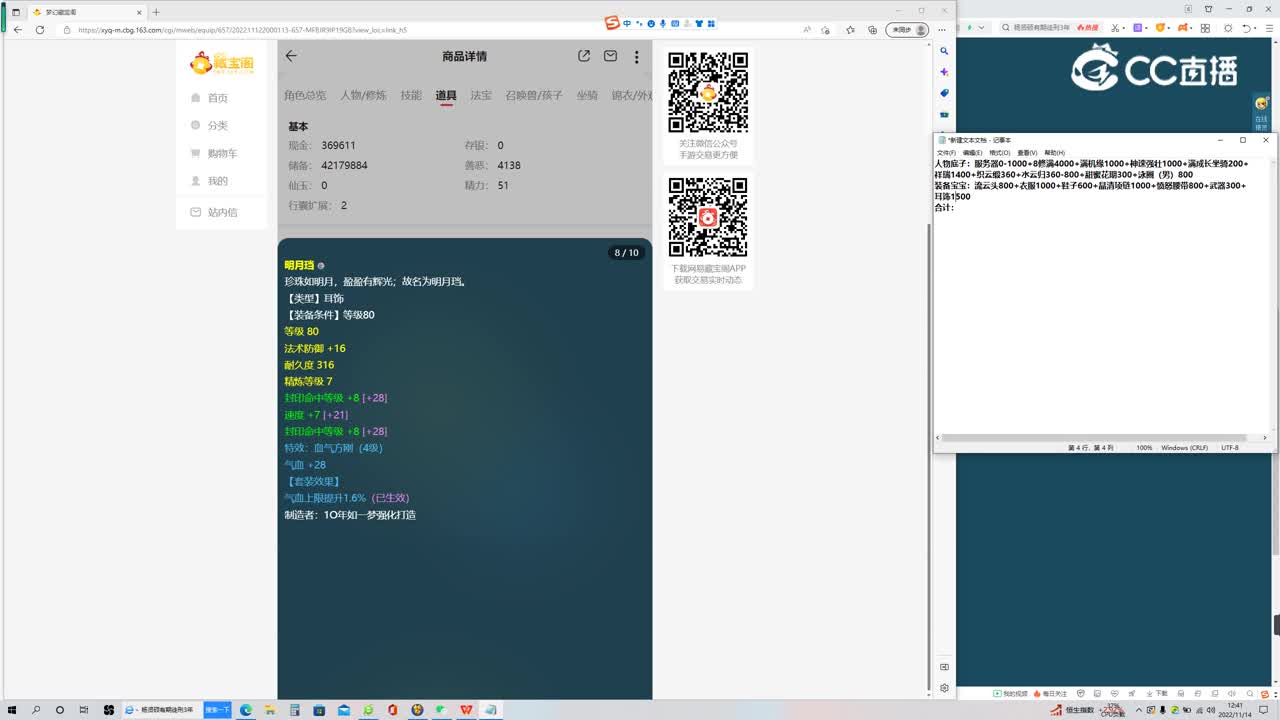Click the external share icon in 商品详情 header
1280x720 pixels.
[x=583, y=56]
